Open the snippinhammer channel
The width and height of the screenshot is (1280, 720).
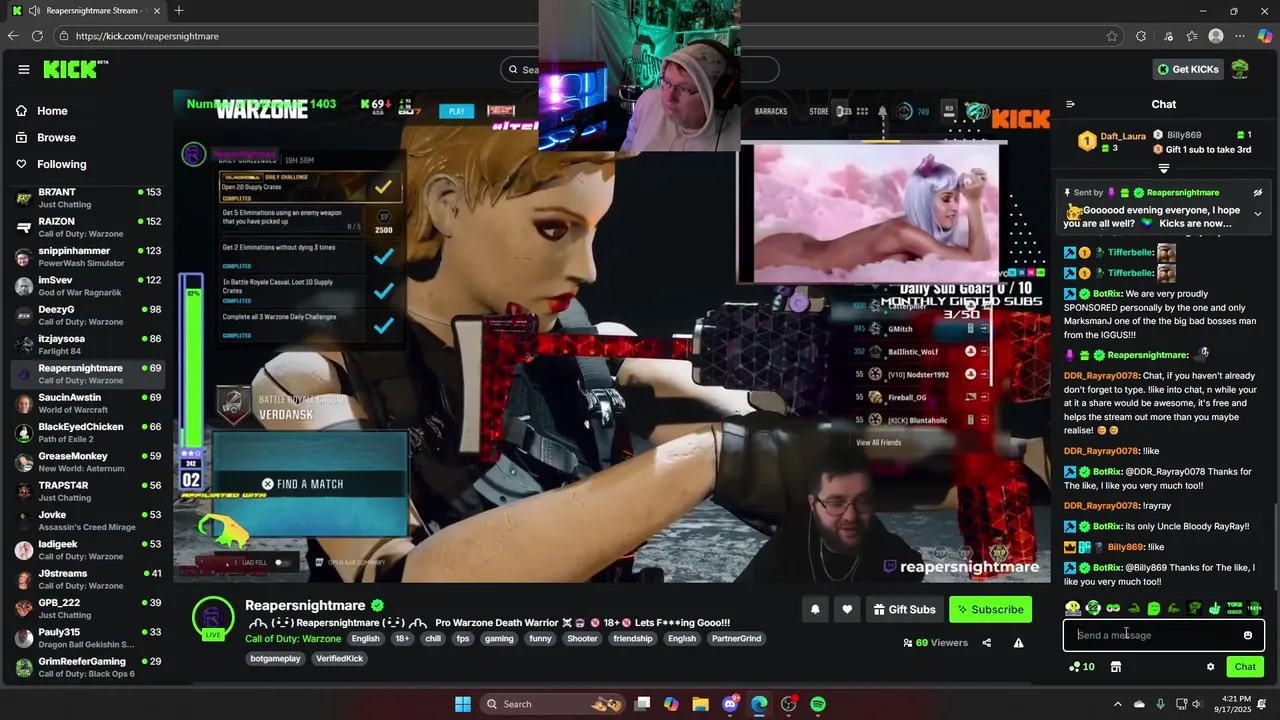pyautogui.click(x=88, y=256)
